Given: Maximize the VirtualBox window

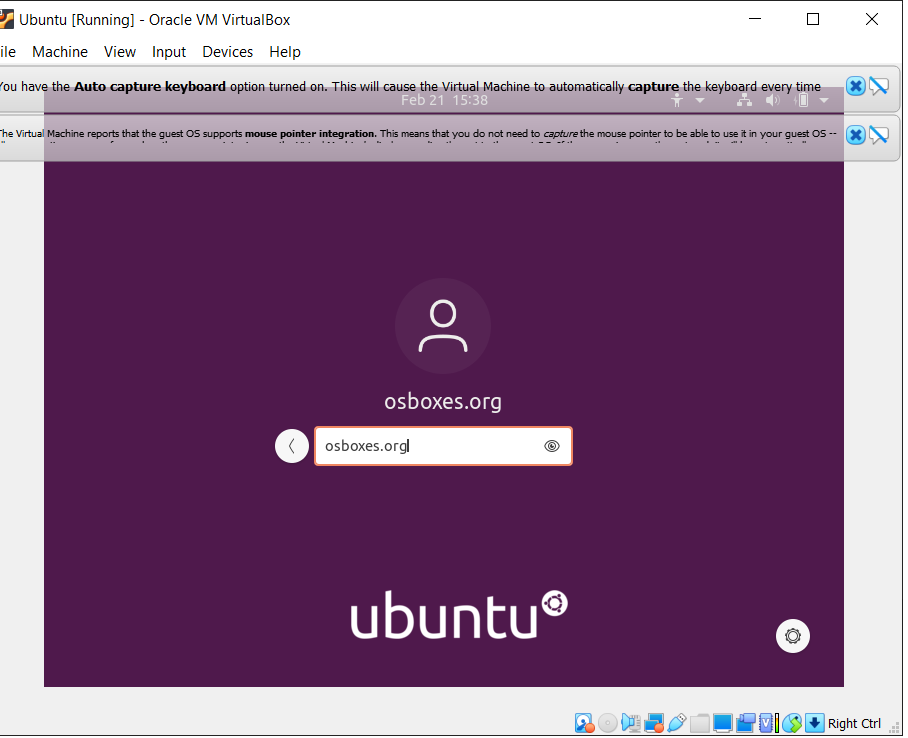Looking at the screenshot, I should (x=813, y=19).
